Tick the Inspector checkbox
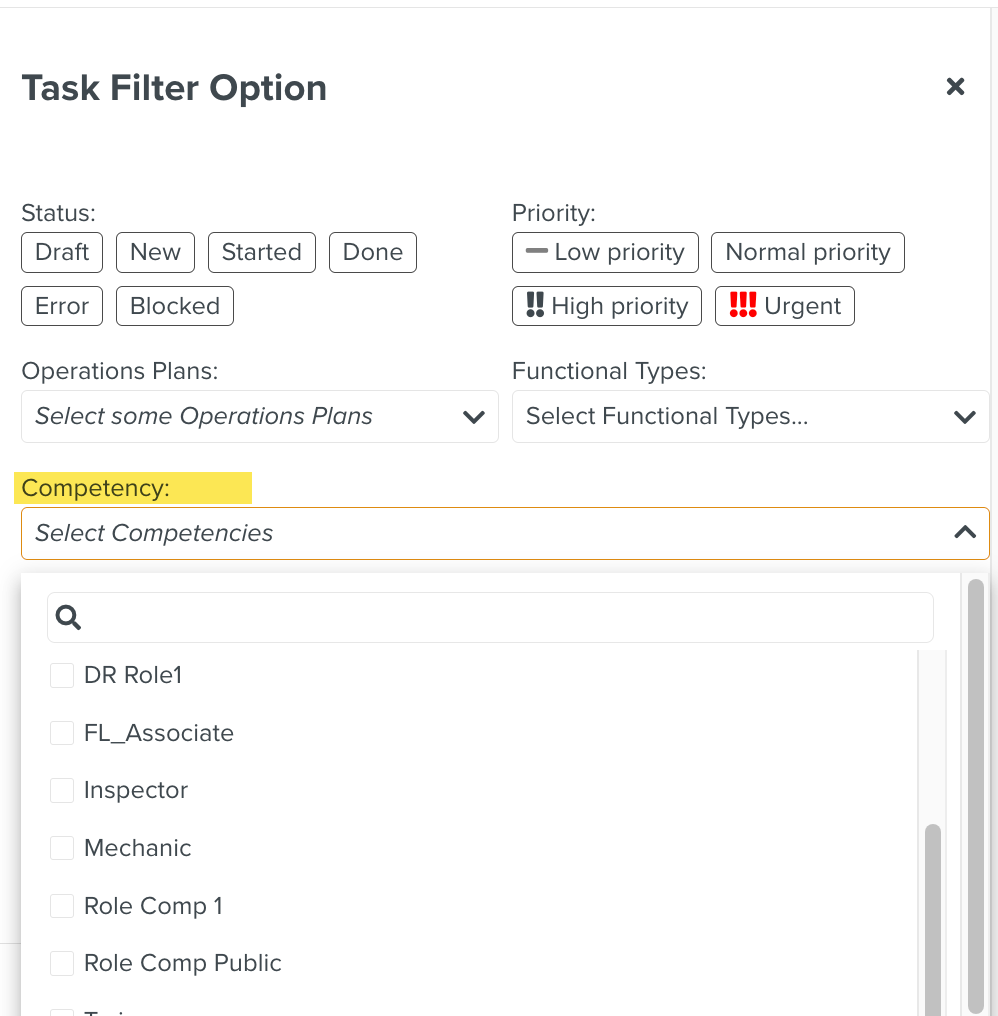This screenshot has width=998, height=1016. 62,791
